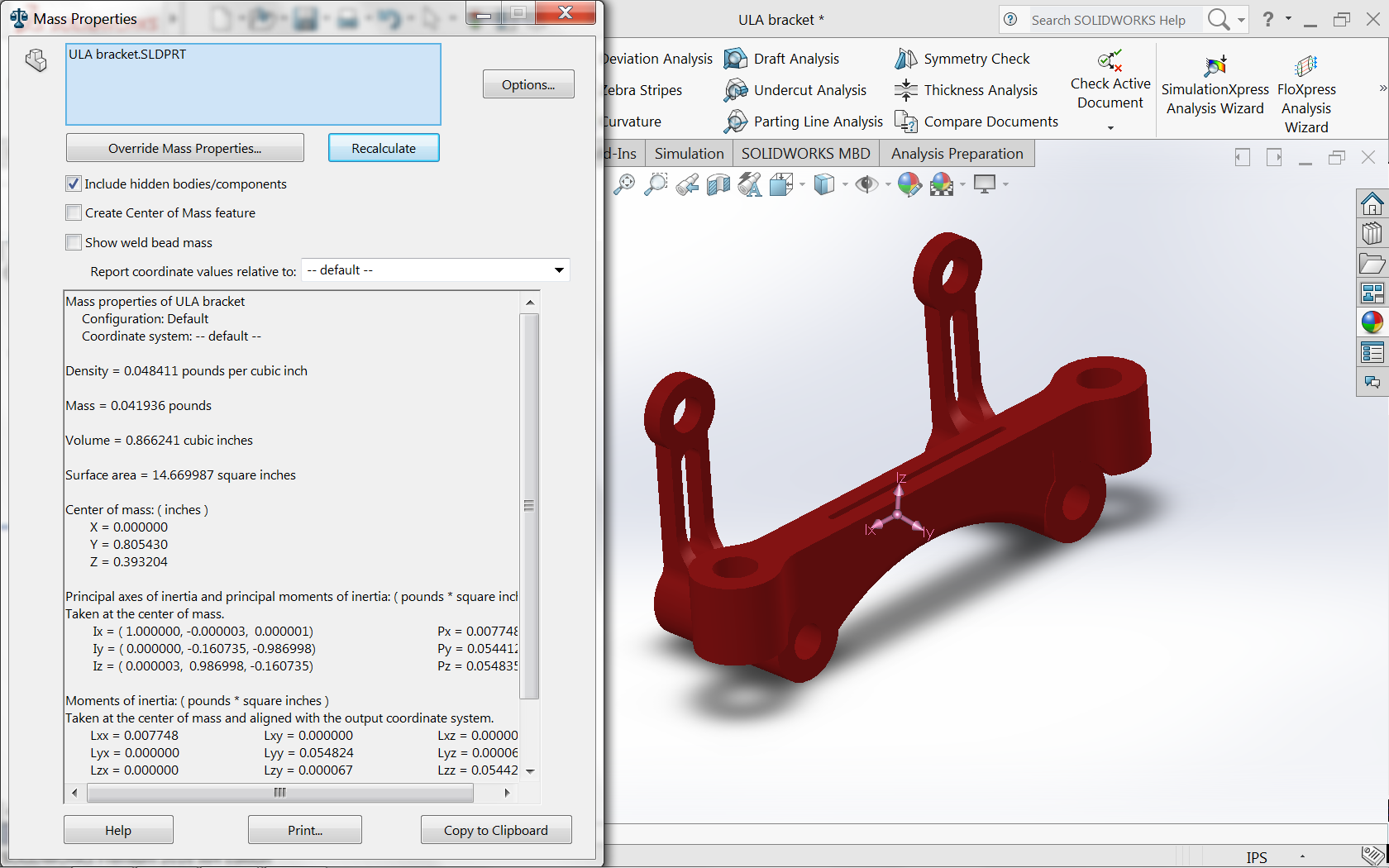Click the Help button in Mass Properties

[118, 830]
